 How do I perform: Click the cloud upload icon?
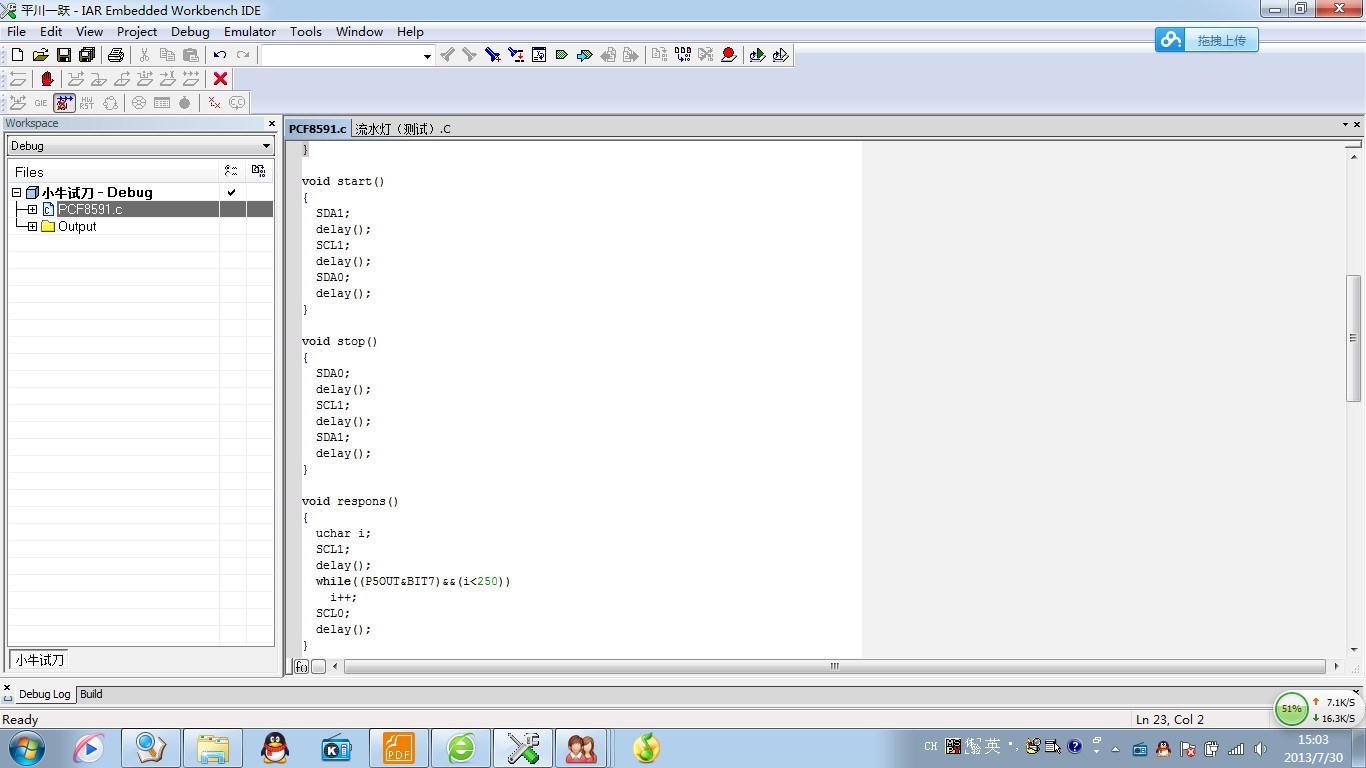tap(1170, 40)
